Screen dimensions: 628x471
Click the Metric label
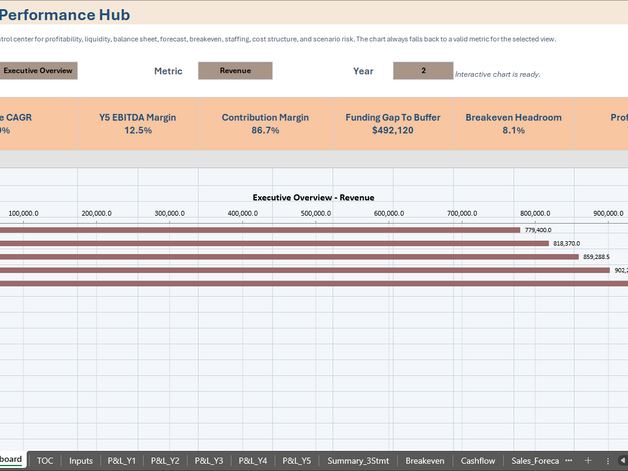tap(168, 71)
